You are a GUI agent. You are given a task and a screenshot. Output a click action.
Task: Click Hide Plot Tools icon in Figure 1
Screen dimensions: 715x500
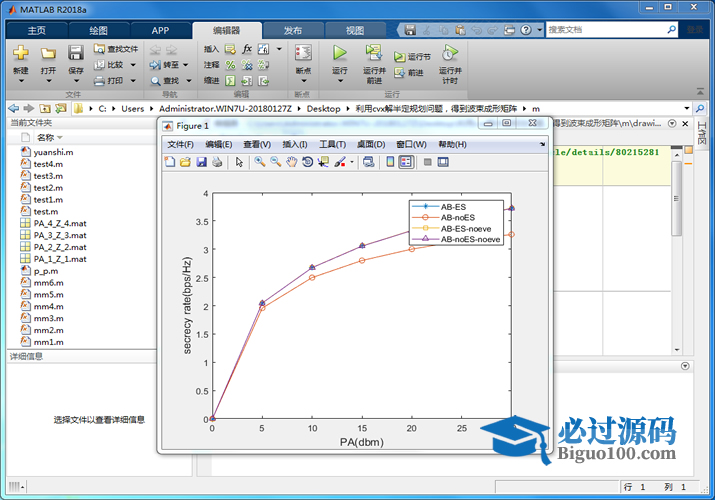[x=427, y=162]
